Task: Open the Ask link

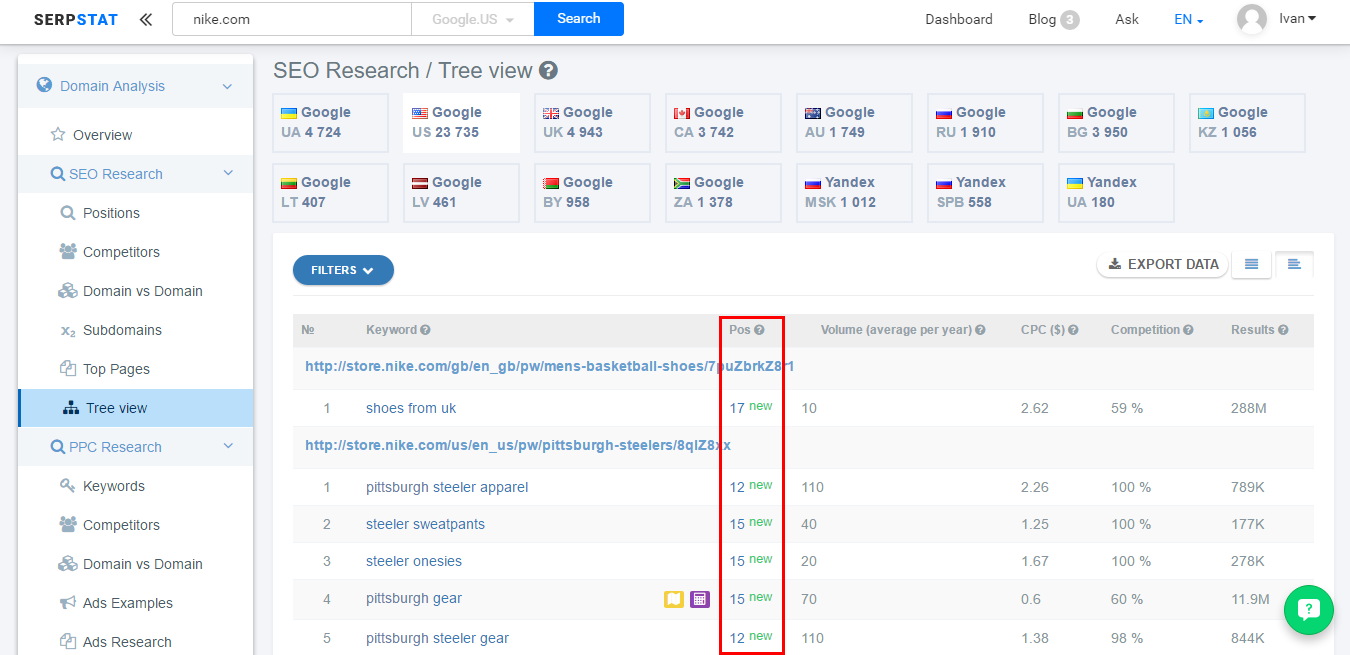Action: [x=1127, y=19]
